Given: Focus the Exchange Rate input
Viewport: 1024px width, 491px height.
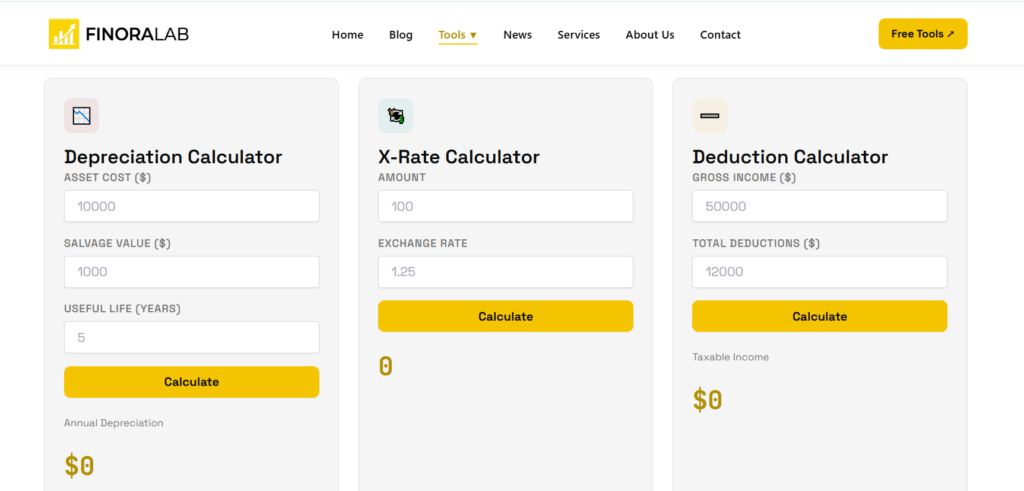Looking at the screenshot, I should [505, 272].
